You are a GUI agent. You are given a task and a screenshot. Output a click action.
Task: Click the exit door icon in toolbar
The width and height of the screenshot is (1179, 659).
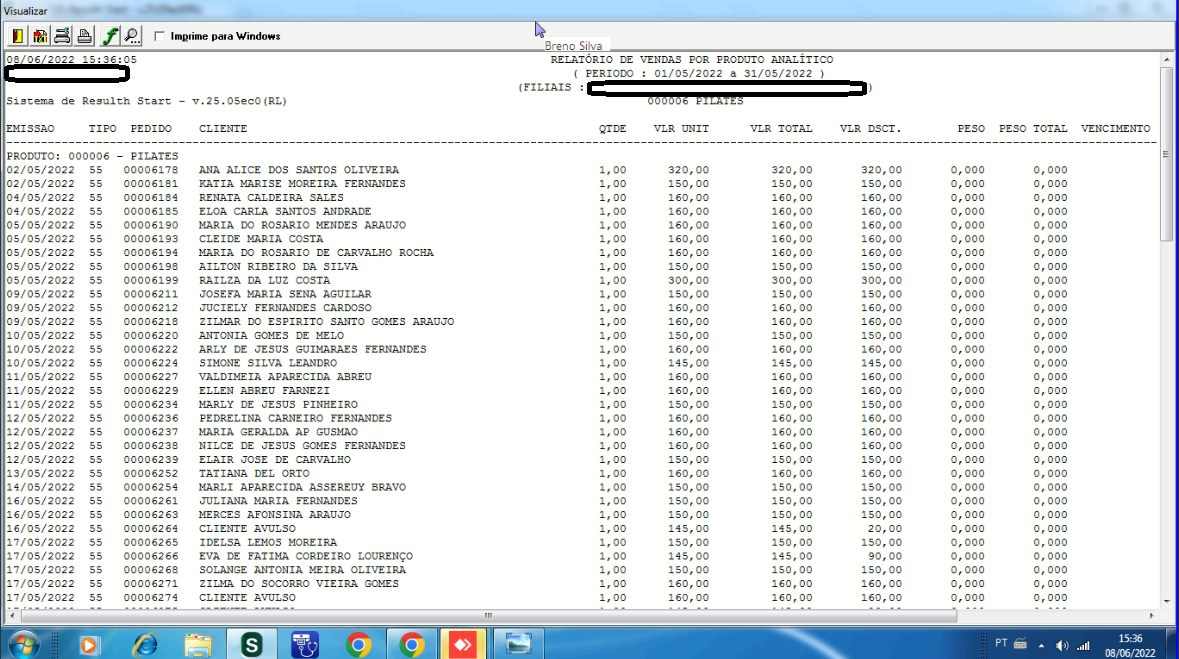18,35
